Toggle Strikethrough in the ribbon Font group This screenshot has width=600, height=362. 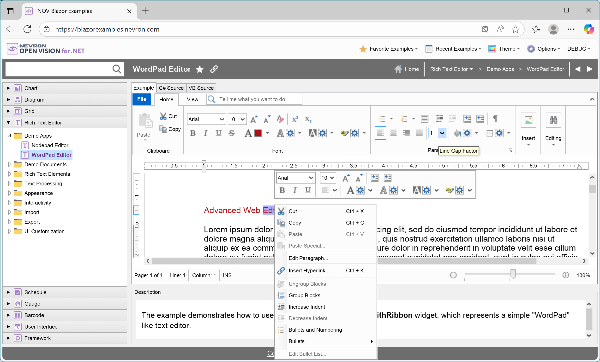(x=232, y=133)
